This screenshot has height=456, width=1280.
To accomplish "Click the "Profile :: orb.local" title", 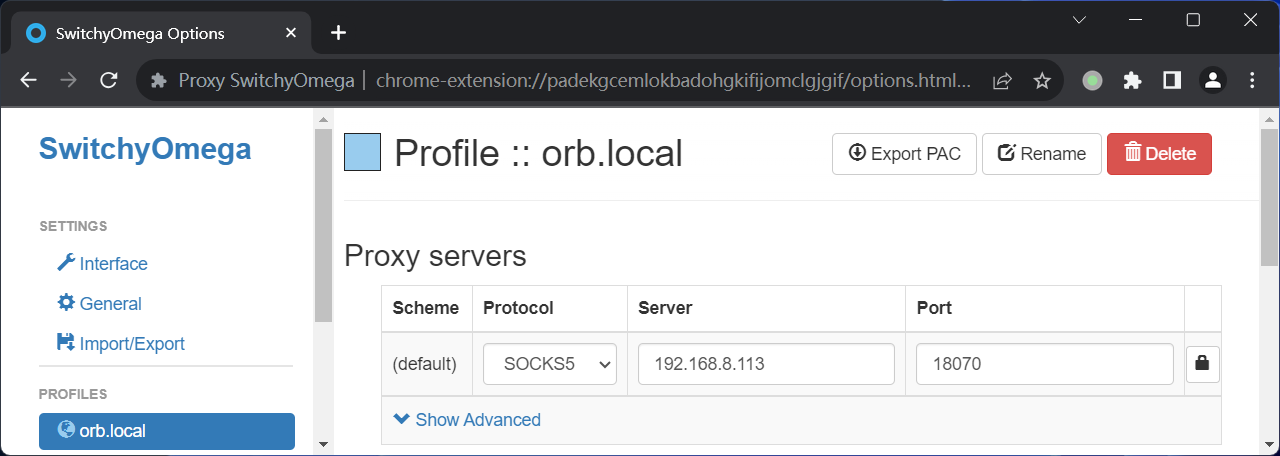I will pyautogui.click(x=538, y=153).
